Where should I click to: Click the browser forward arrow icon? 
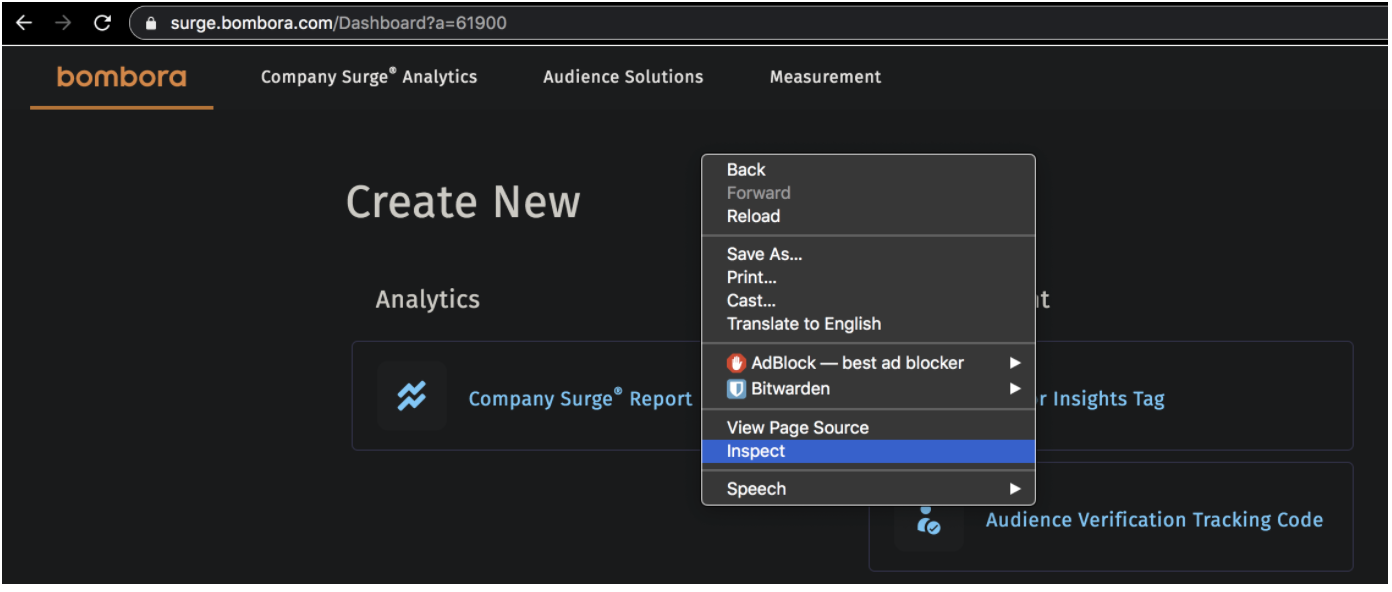click(63, 22)
